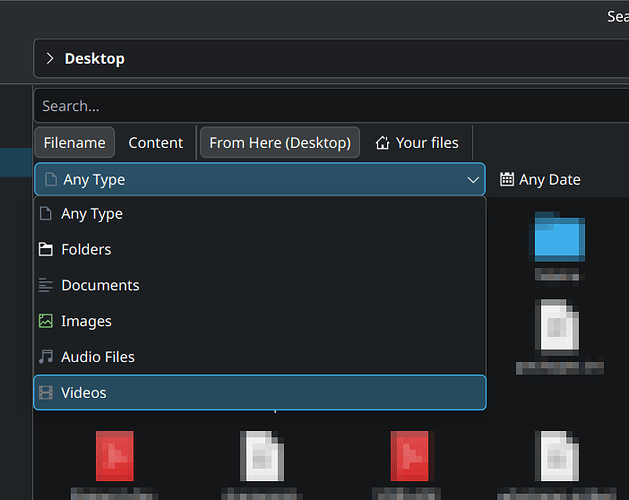
Task: Switch search mode to Content
Action: pyautogui.click(x=156, y=143)
